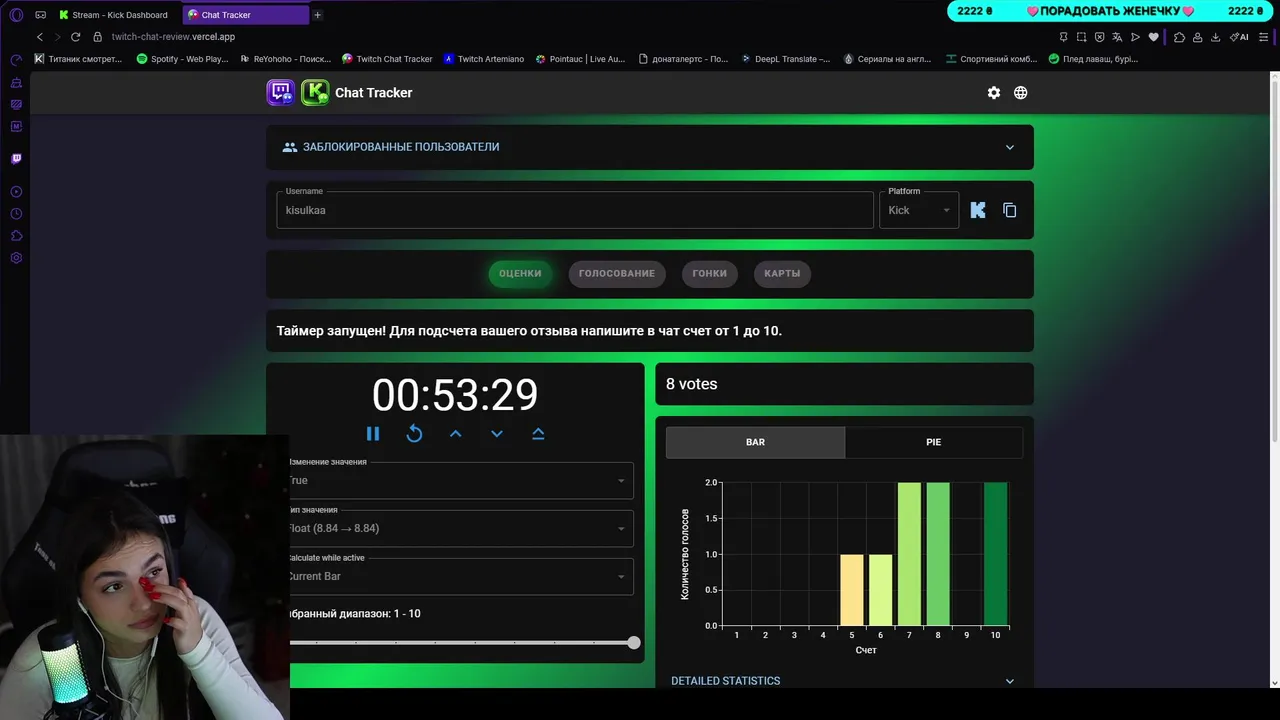
Task: Open the Calculate while active dropdown
Action: click(x=460, y=576)
